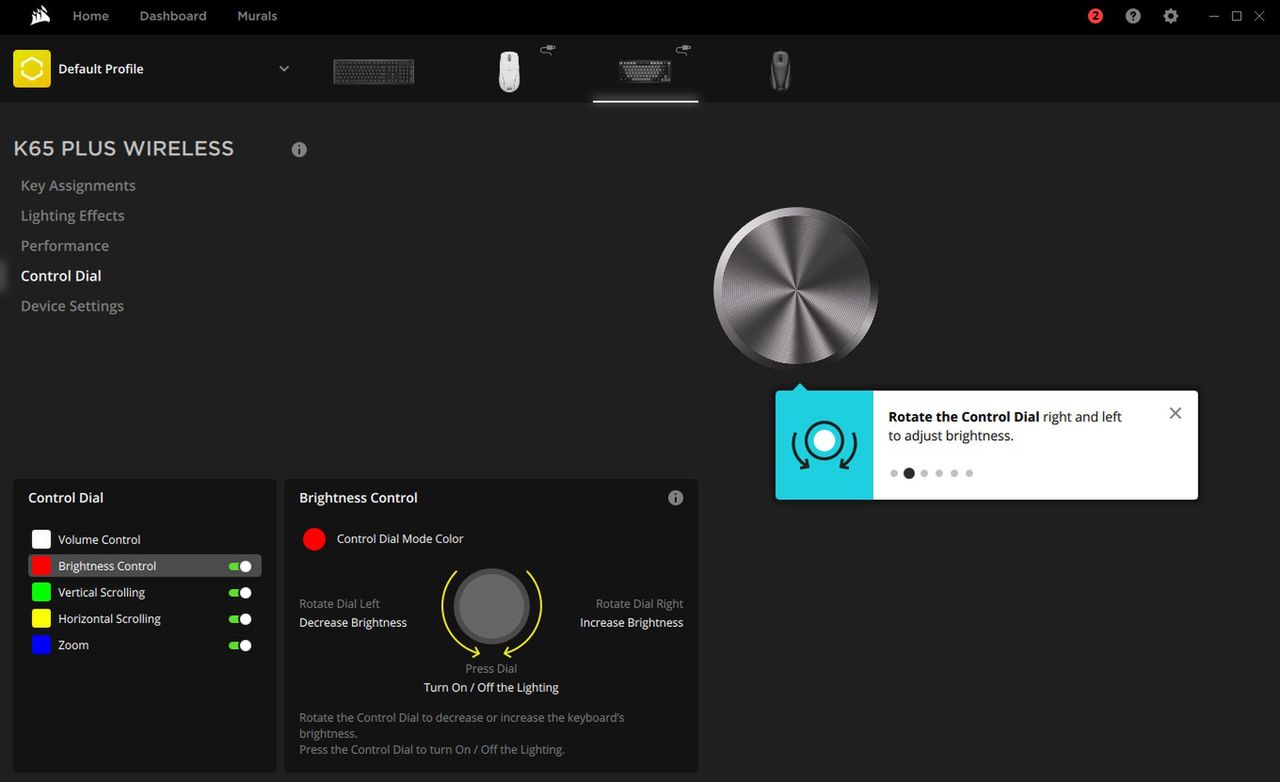This screenshot has height=782, width=1280.
Task: Open Control Dial section
Action: tap(61, 275)
